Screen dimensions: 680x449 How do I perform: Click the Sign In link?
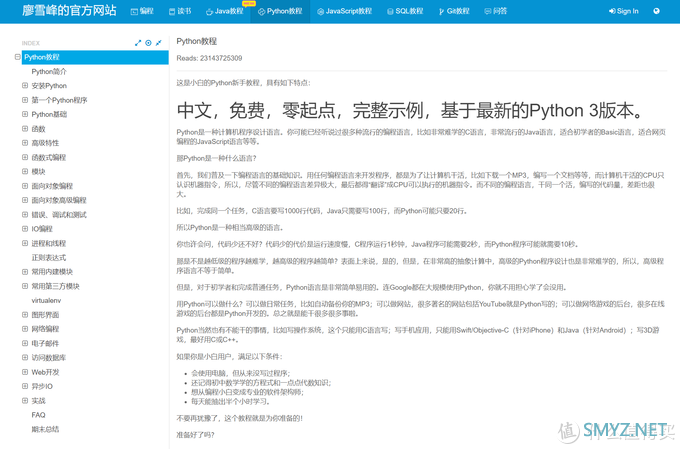(624, 11)
